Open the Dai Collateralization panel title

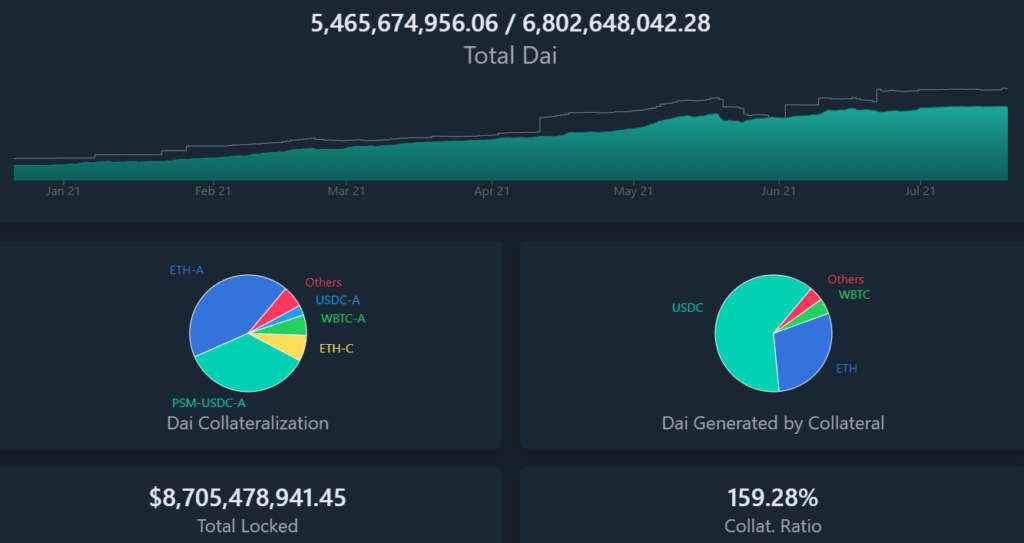(x=247, y=423)
